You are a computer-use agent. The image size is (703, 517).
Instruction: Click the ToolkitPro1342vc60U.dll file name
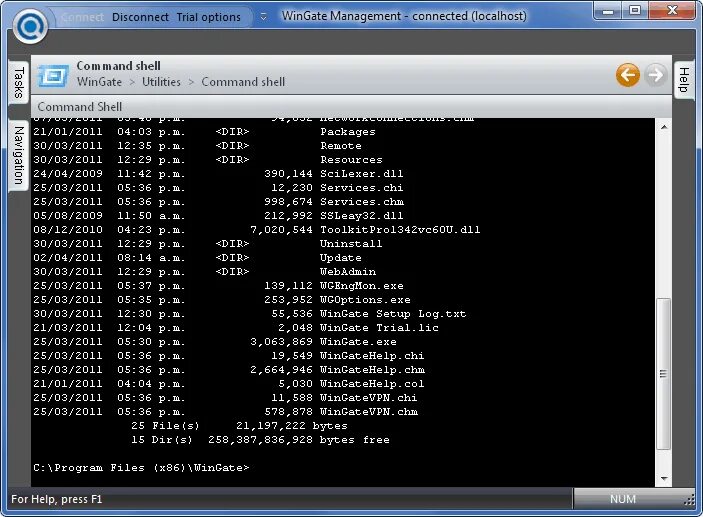pyautogui.click(x=400, y=230)
